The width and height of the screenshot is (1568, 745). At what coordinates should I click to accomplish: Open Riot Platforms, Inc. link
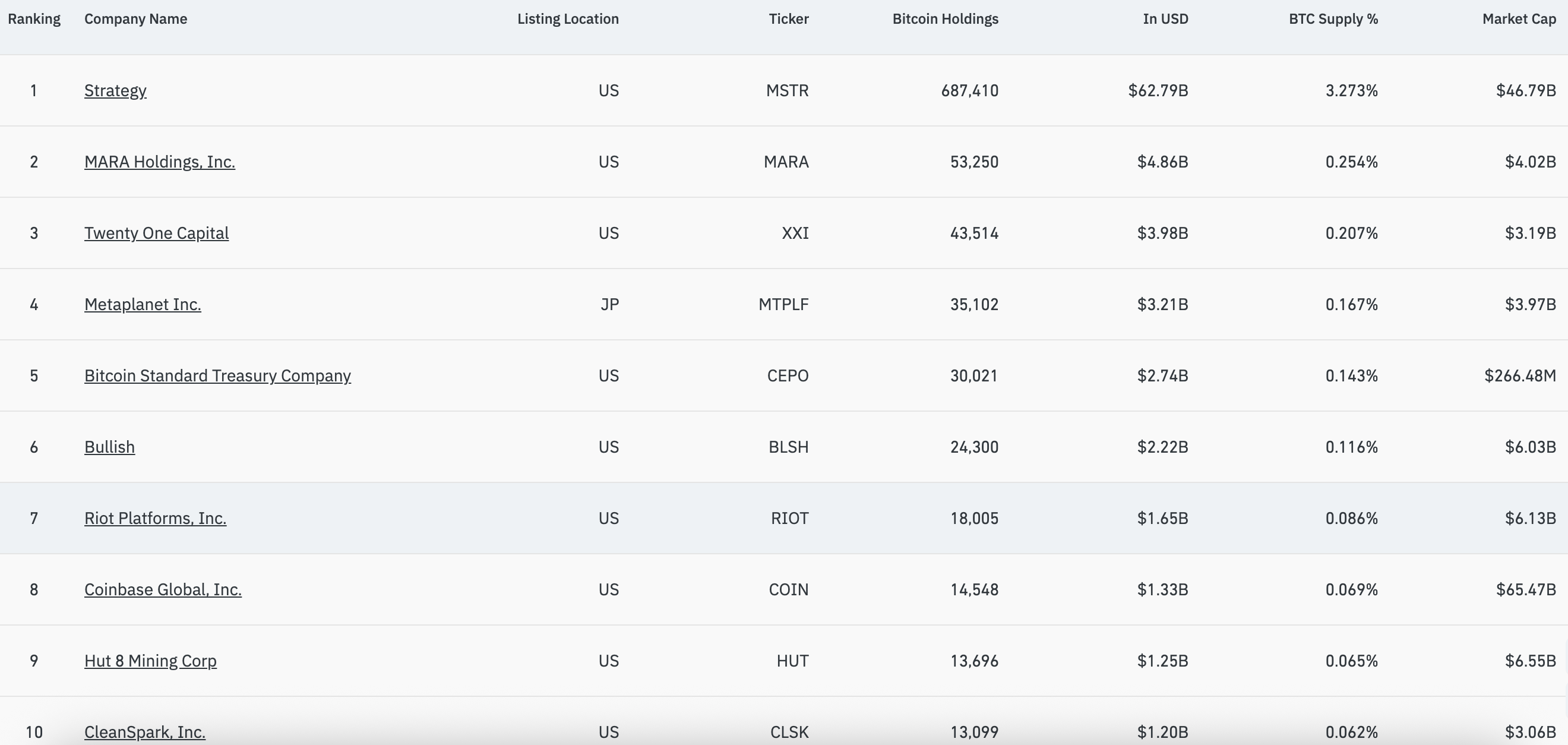click(x=155, y=518)
